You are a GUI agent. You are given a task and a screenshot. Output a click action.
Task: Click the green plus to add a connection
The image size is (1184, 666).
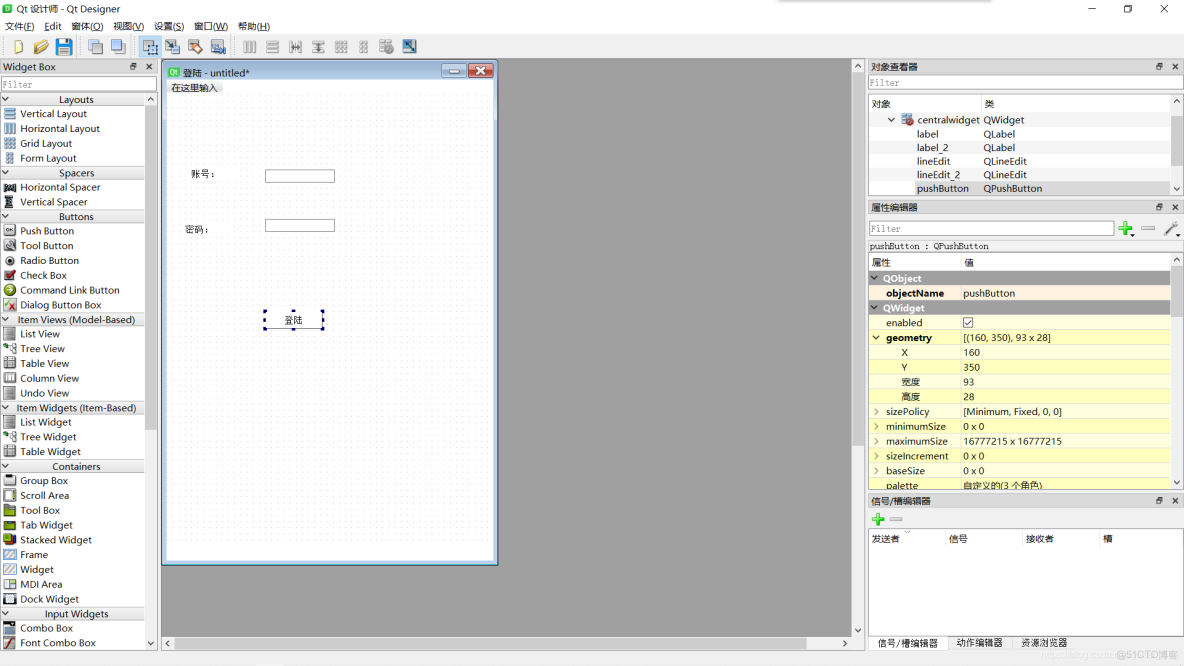pyautogui.click(x=877, y=518)
